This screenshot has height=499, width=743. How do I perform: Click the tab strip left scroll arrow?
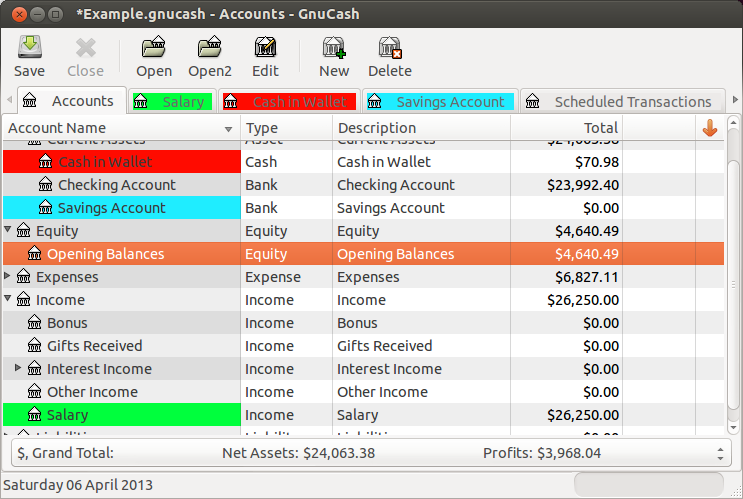[9, 100]
